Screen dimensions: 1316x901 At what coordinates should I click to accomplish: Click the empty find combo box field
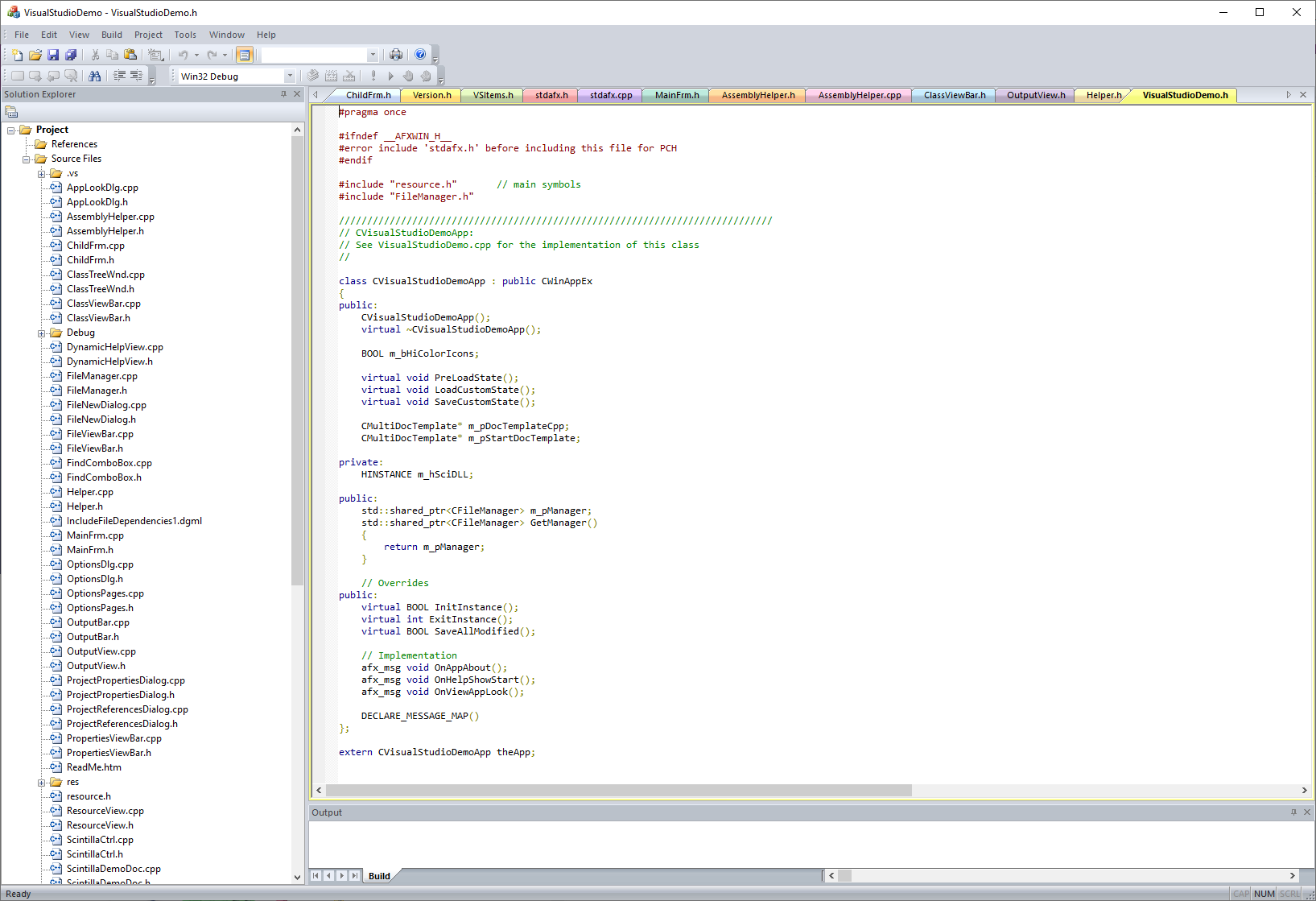click(314, 55)
